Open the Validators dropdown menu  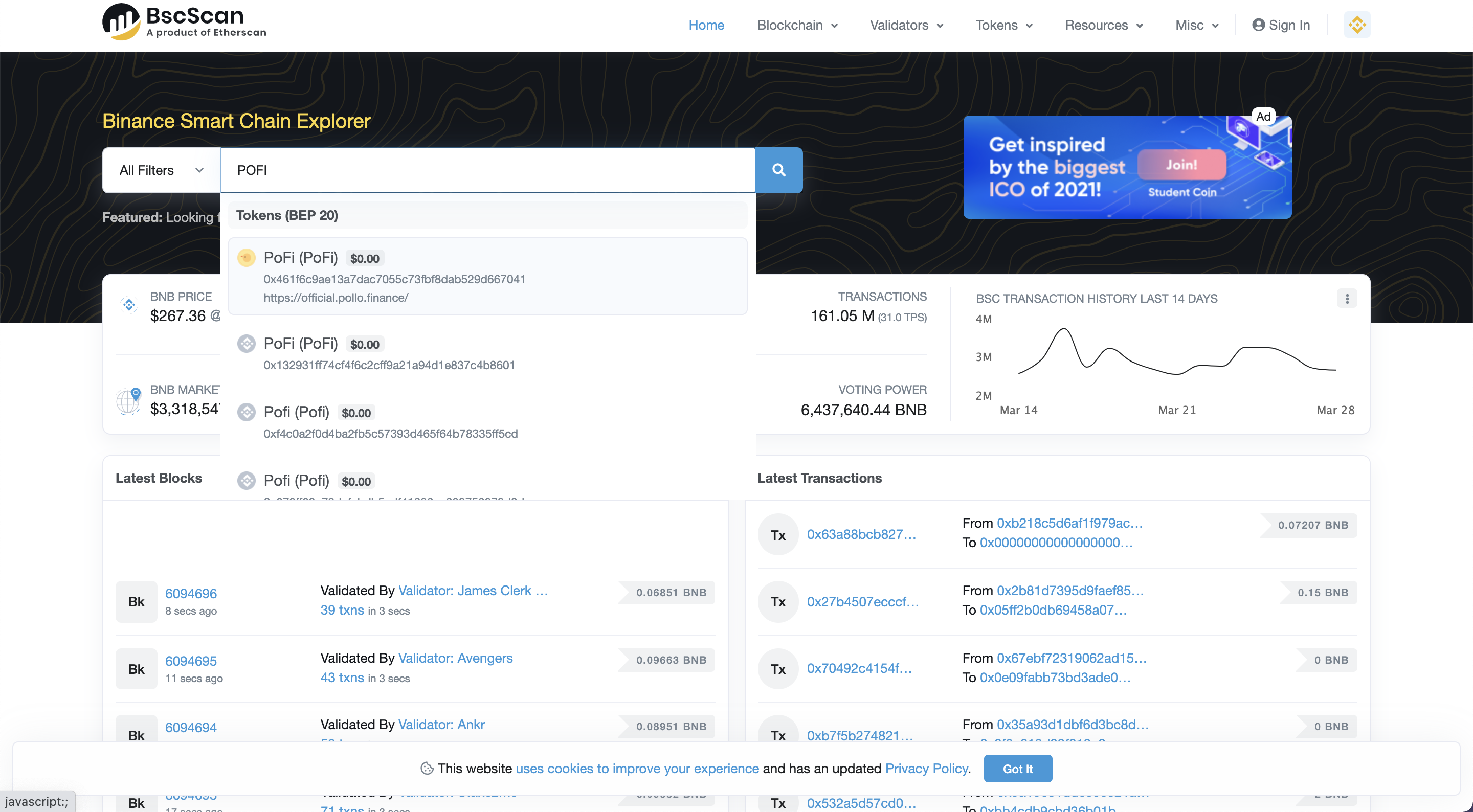point(906,25)
